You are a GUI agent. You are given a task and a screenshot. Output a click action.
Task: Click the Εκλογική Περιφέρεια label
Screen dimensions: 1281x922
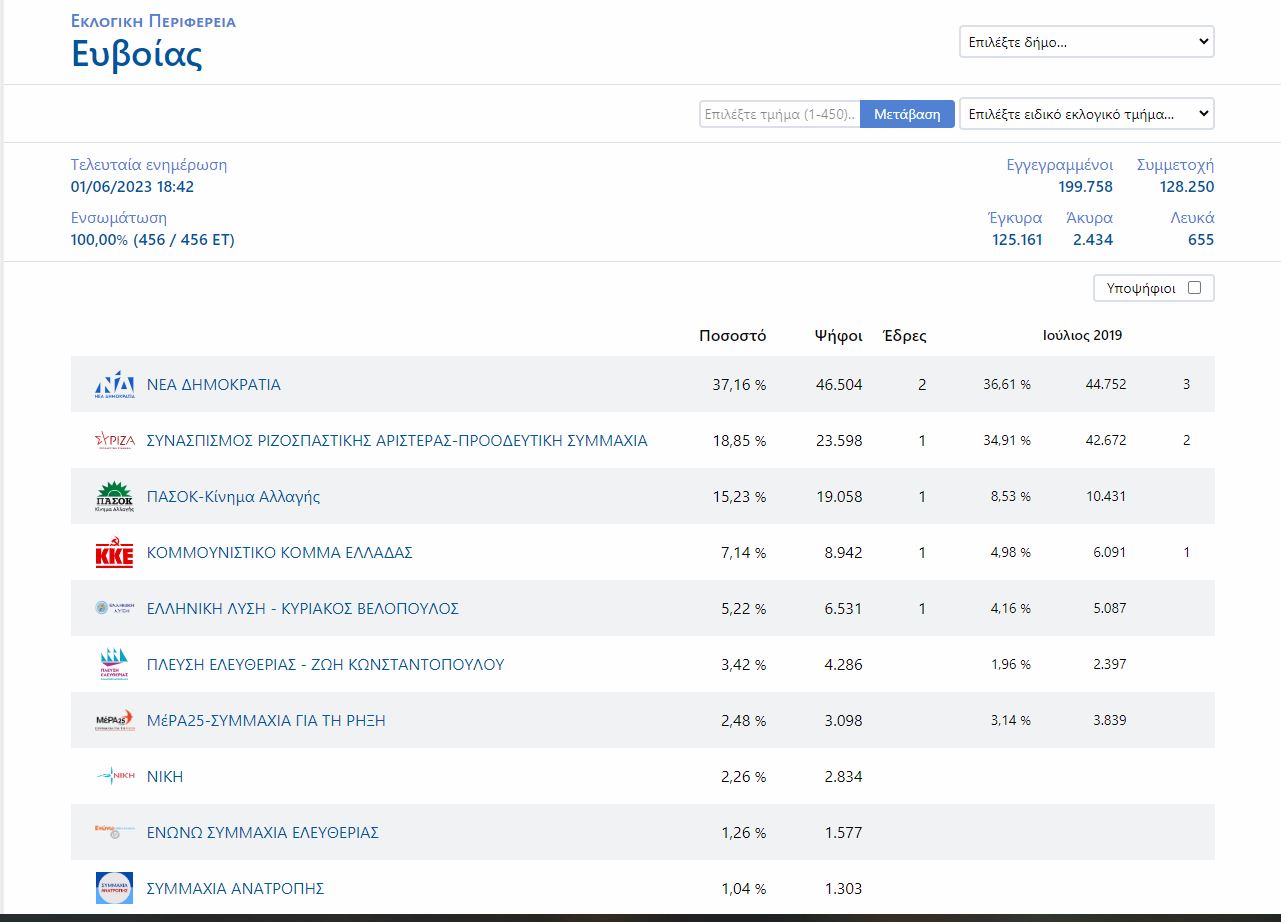pos(153,20)
